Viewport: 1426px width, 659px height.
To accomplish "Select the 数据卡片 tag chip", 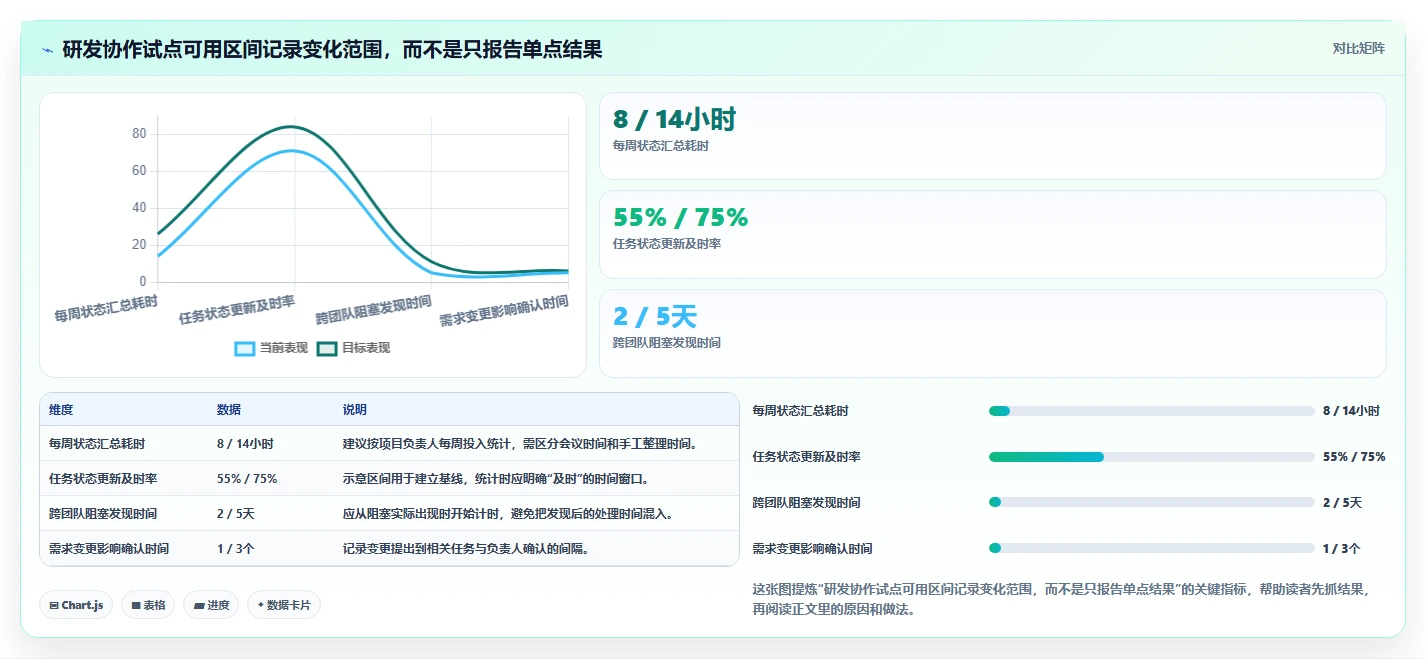I will pos(284,605).
